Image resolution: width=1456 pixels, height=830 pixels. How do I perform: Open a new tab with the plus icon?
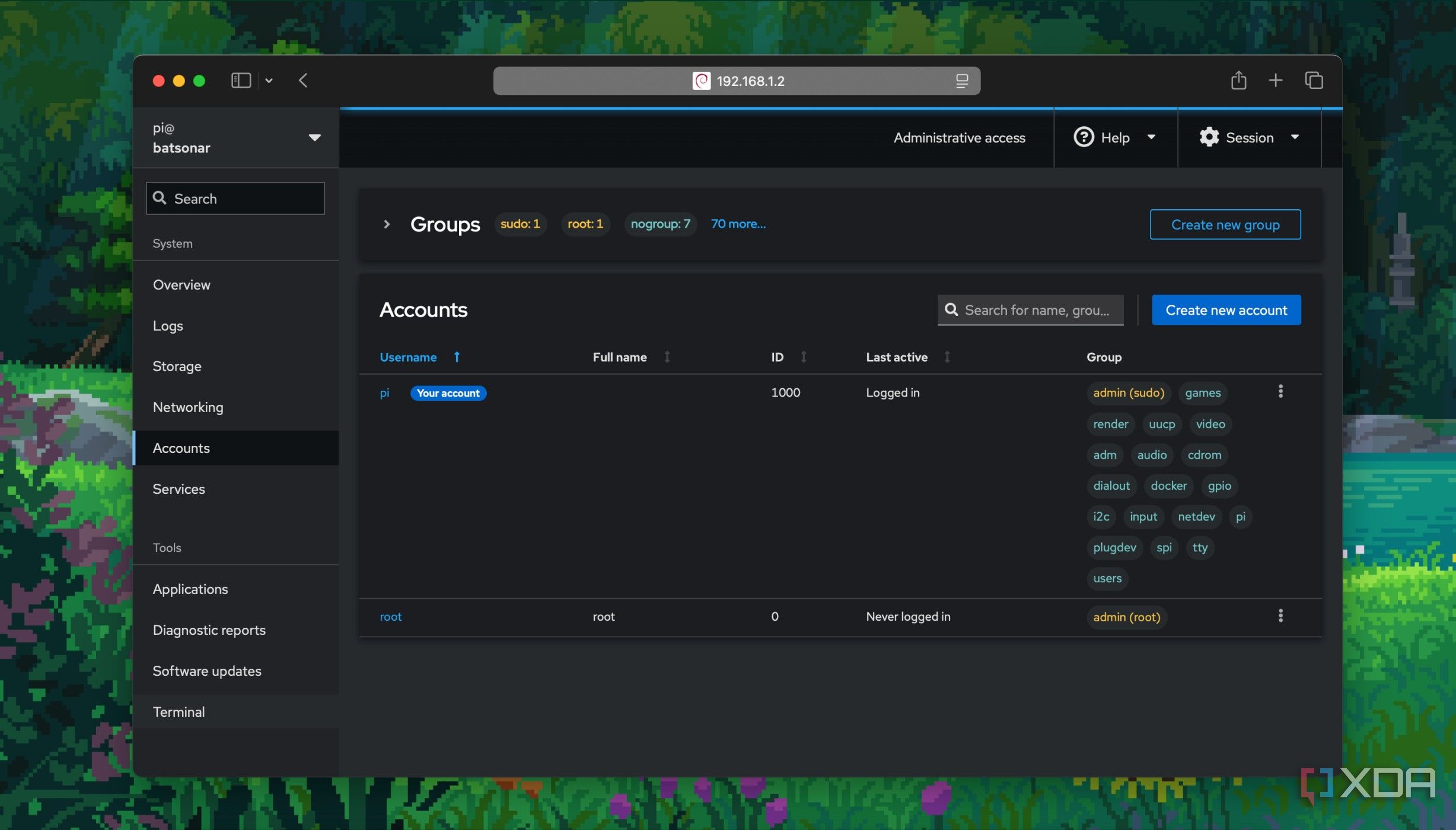tap(1276, 80)
